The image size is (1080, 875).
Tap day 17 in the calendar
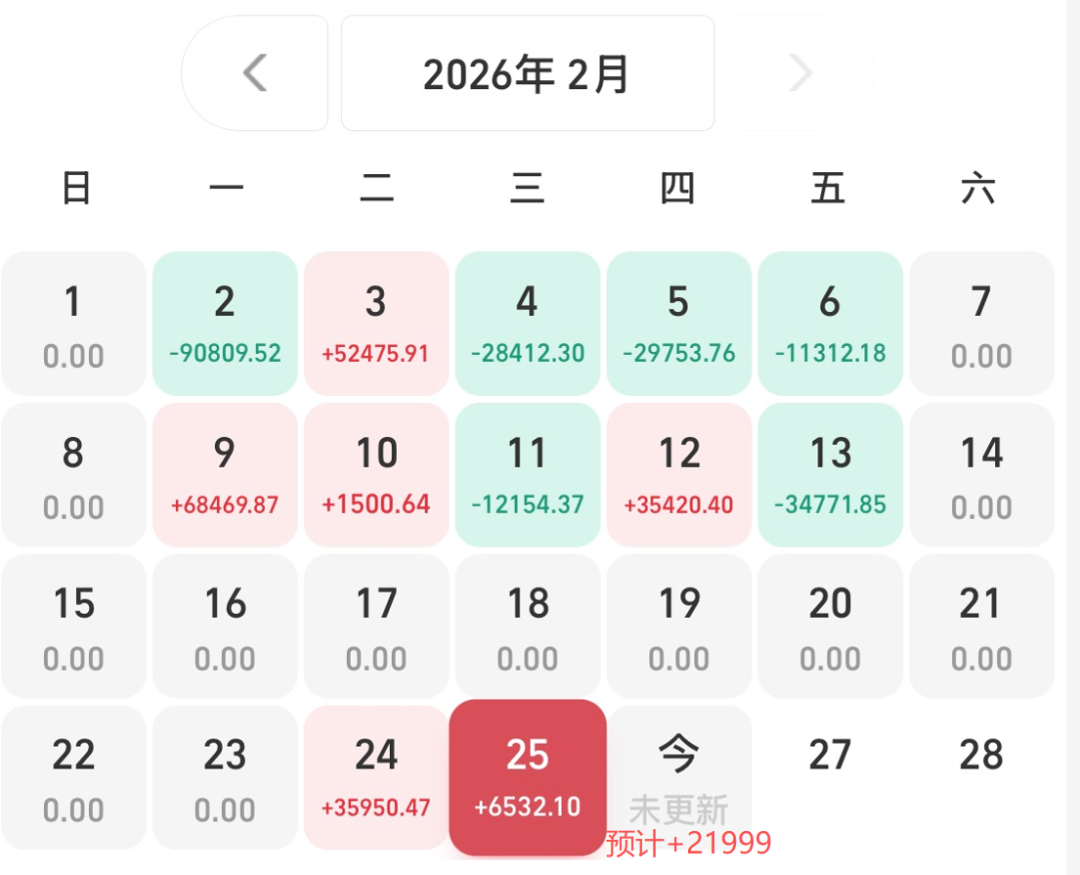point(377,626)
